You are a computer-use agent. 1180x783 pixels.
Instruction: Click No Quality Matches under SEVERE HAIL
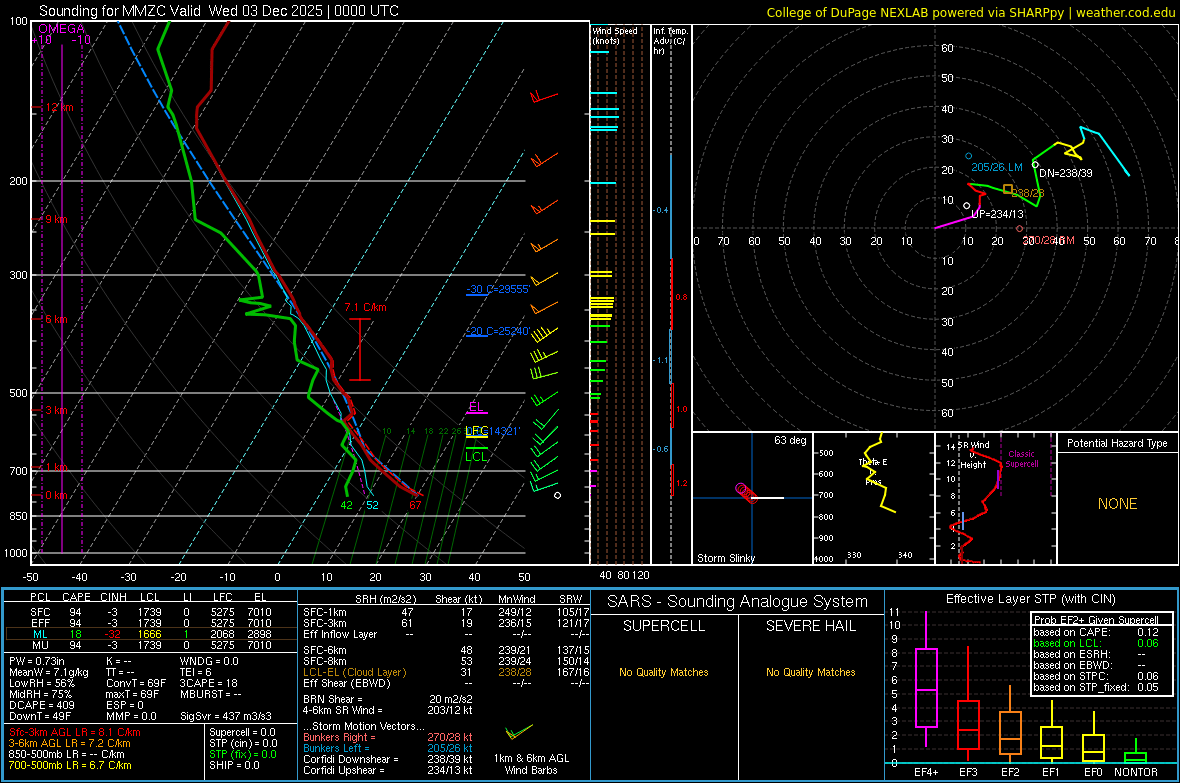[x=810, y=672]
